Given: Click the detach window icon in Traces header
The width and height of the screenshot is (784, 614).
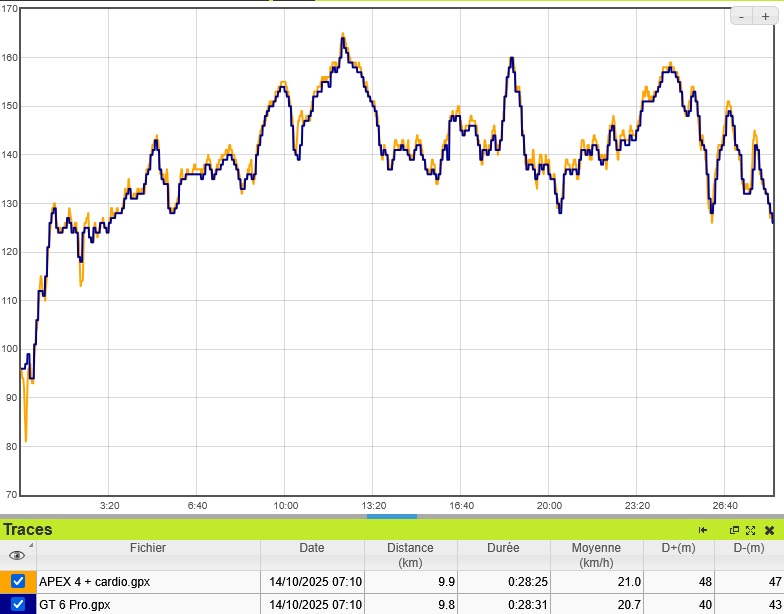Looking at the screenshot, I should pos(734,530).
